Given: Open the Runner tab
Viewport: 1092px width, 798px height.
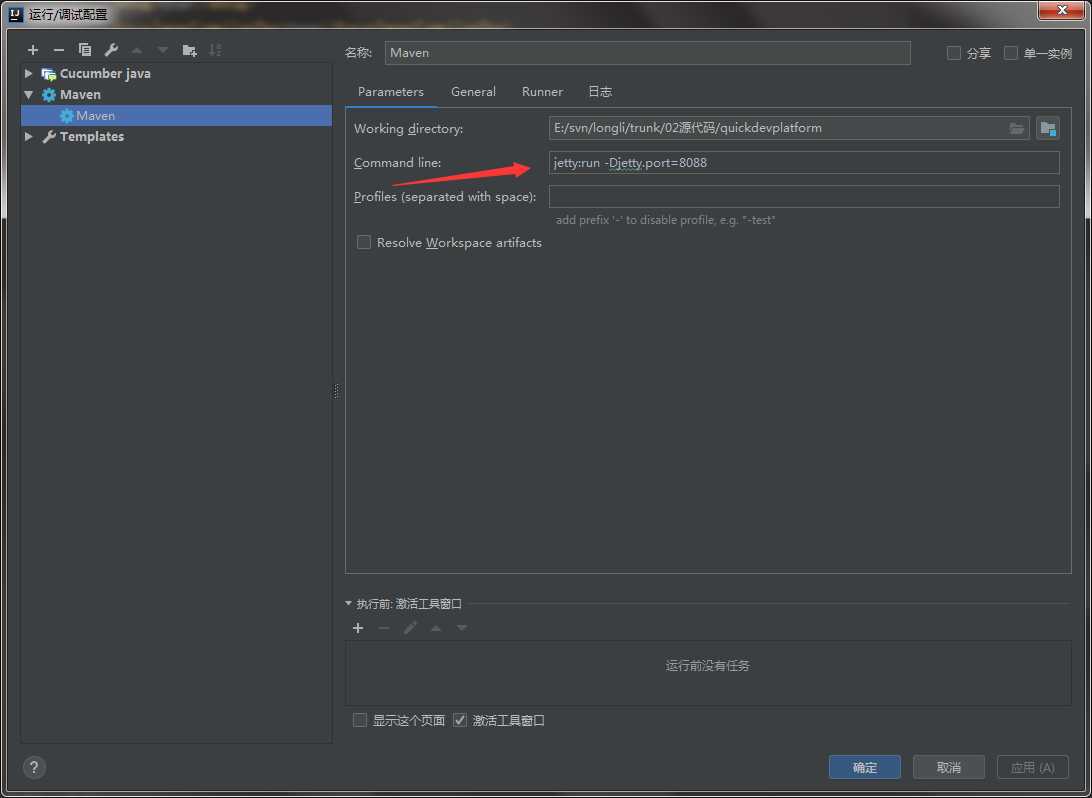Looking at the screenshot, I should pyautogui.click(x=542, y=92).
